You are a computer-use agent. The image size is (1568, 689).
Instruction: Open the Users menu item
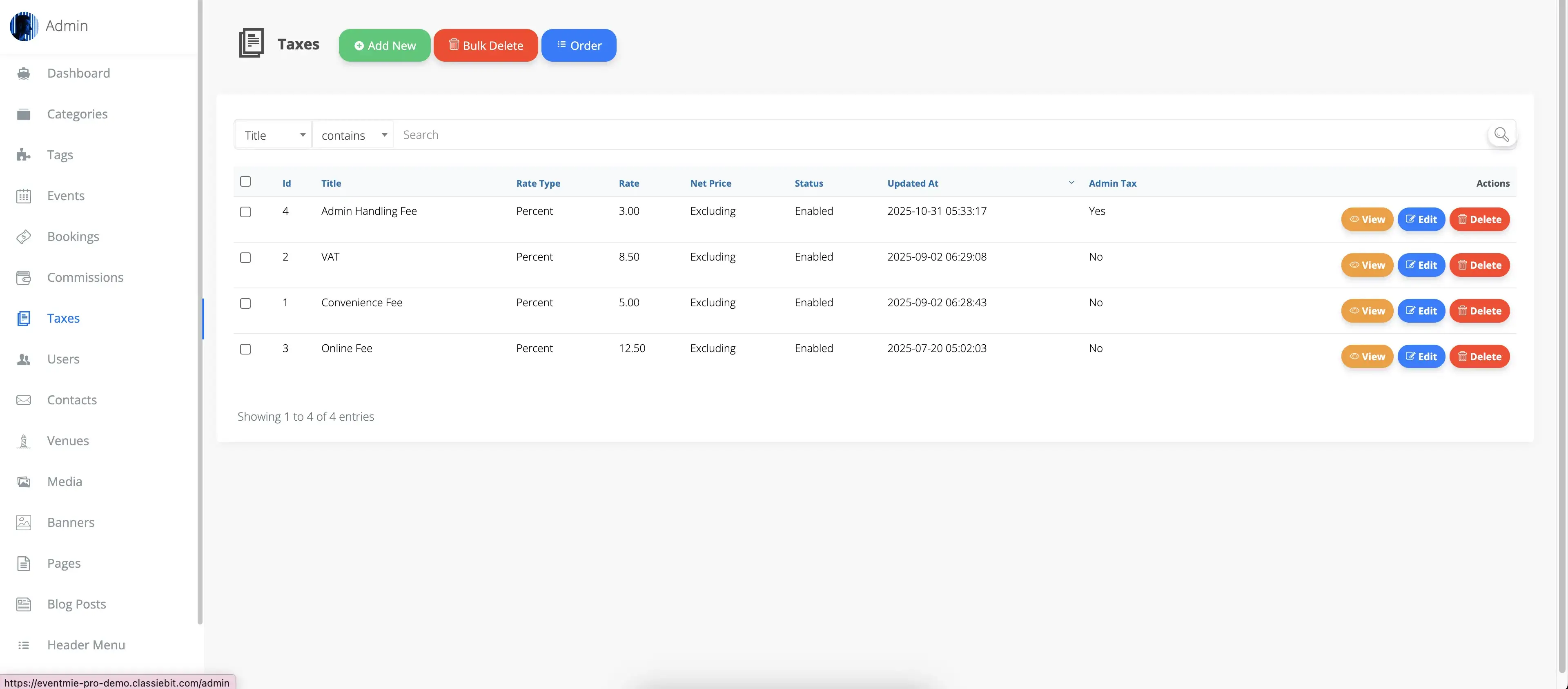pos(63,359)
